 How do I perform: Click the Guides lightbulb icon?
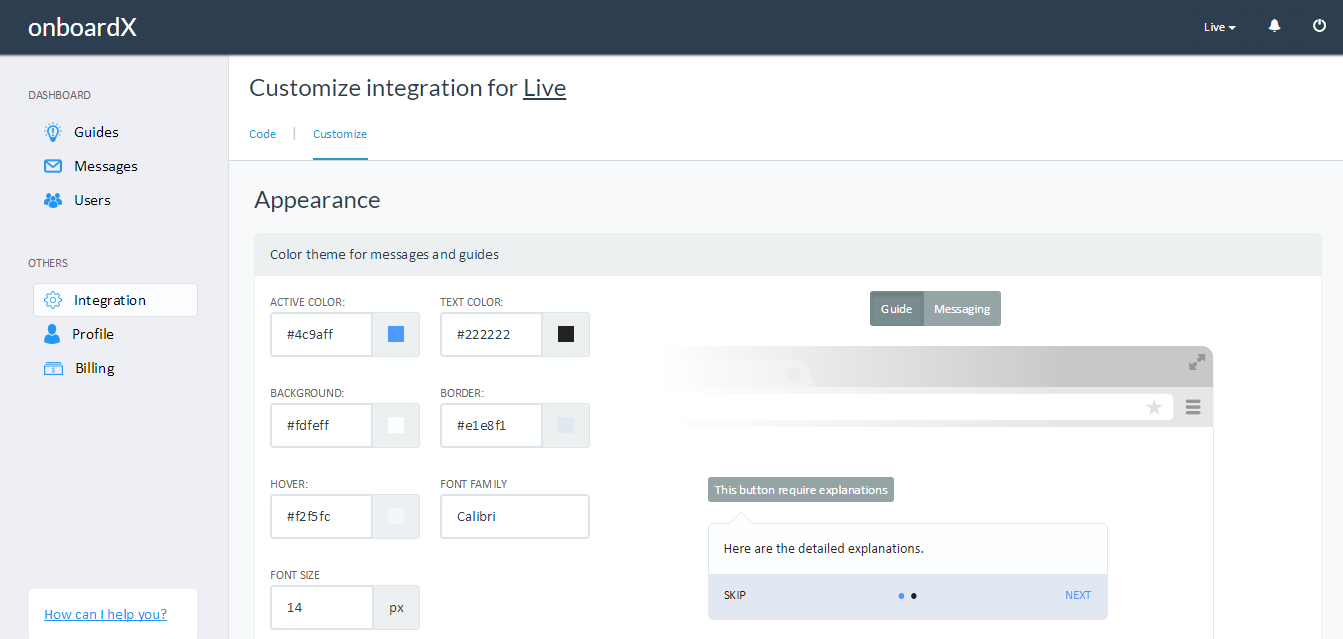(53, 132)
